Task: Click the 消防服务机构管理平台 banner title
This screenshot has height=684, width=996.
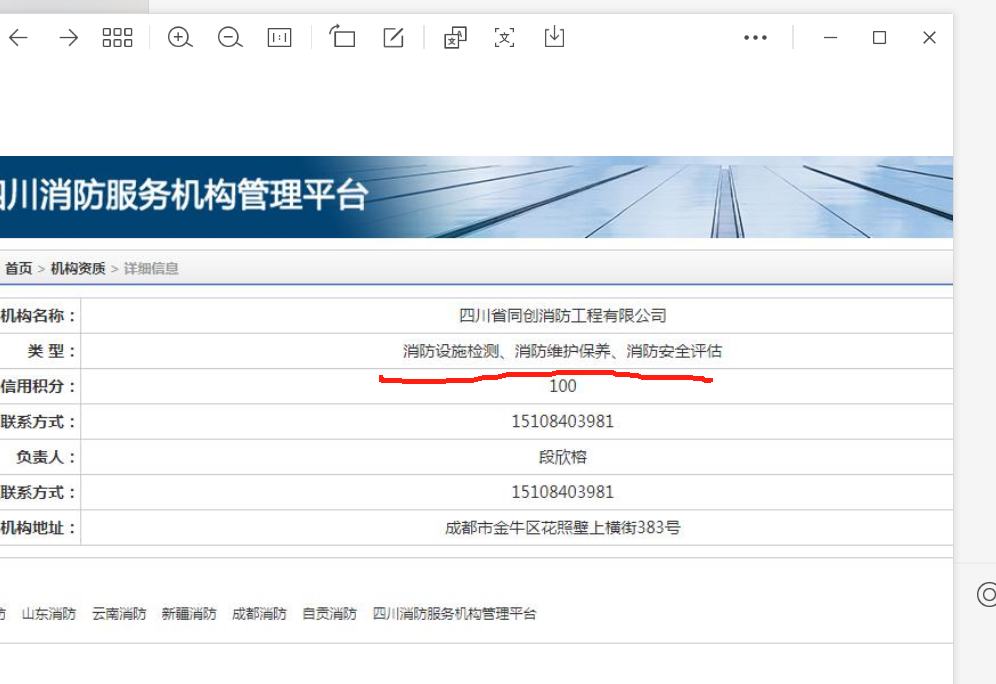Action: (x=184, y=194)
